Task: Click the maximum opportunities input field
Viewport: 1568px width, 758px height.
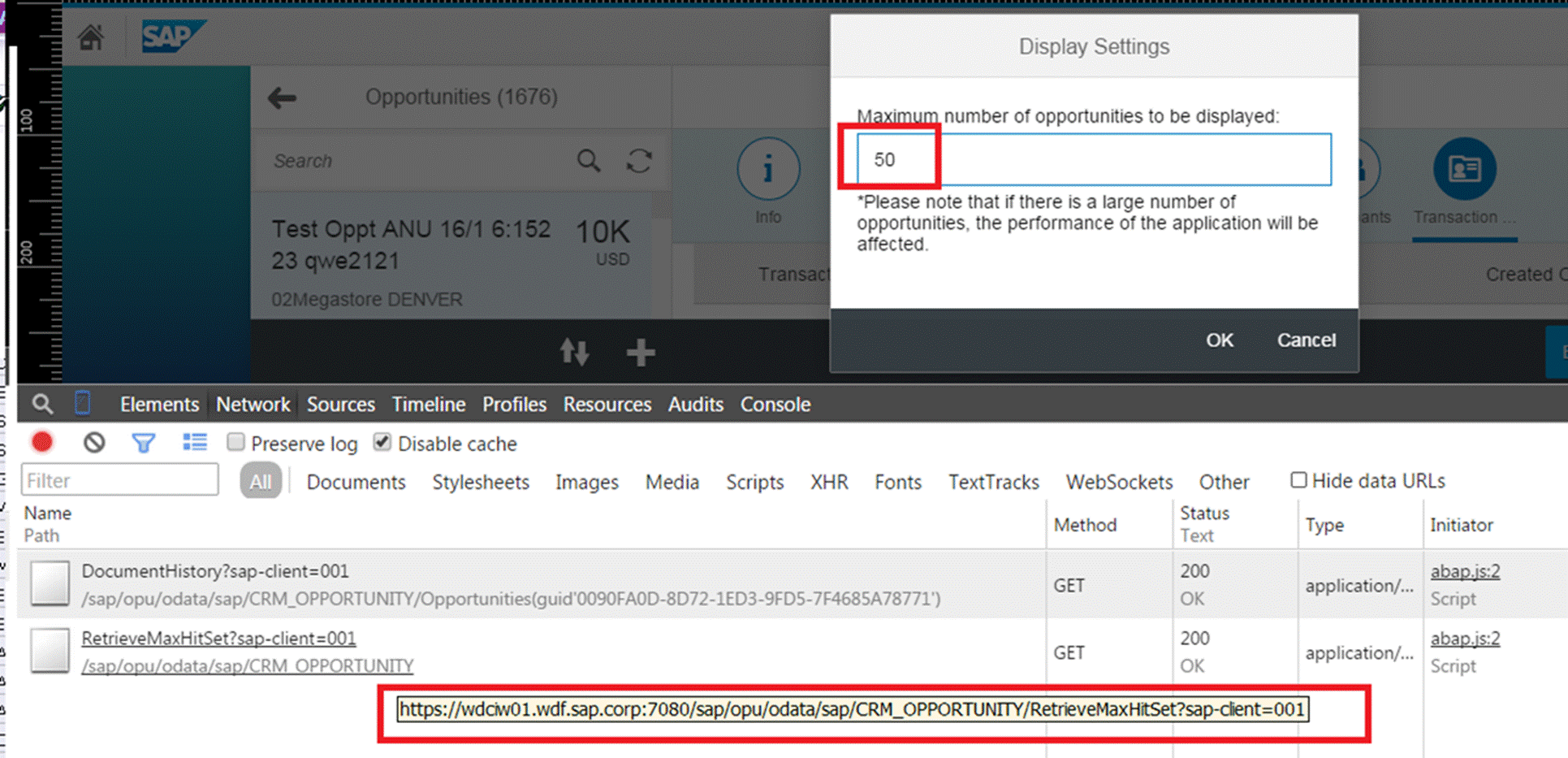Action: click(x=1094, y=159)
